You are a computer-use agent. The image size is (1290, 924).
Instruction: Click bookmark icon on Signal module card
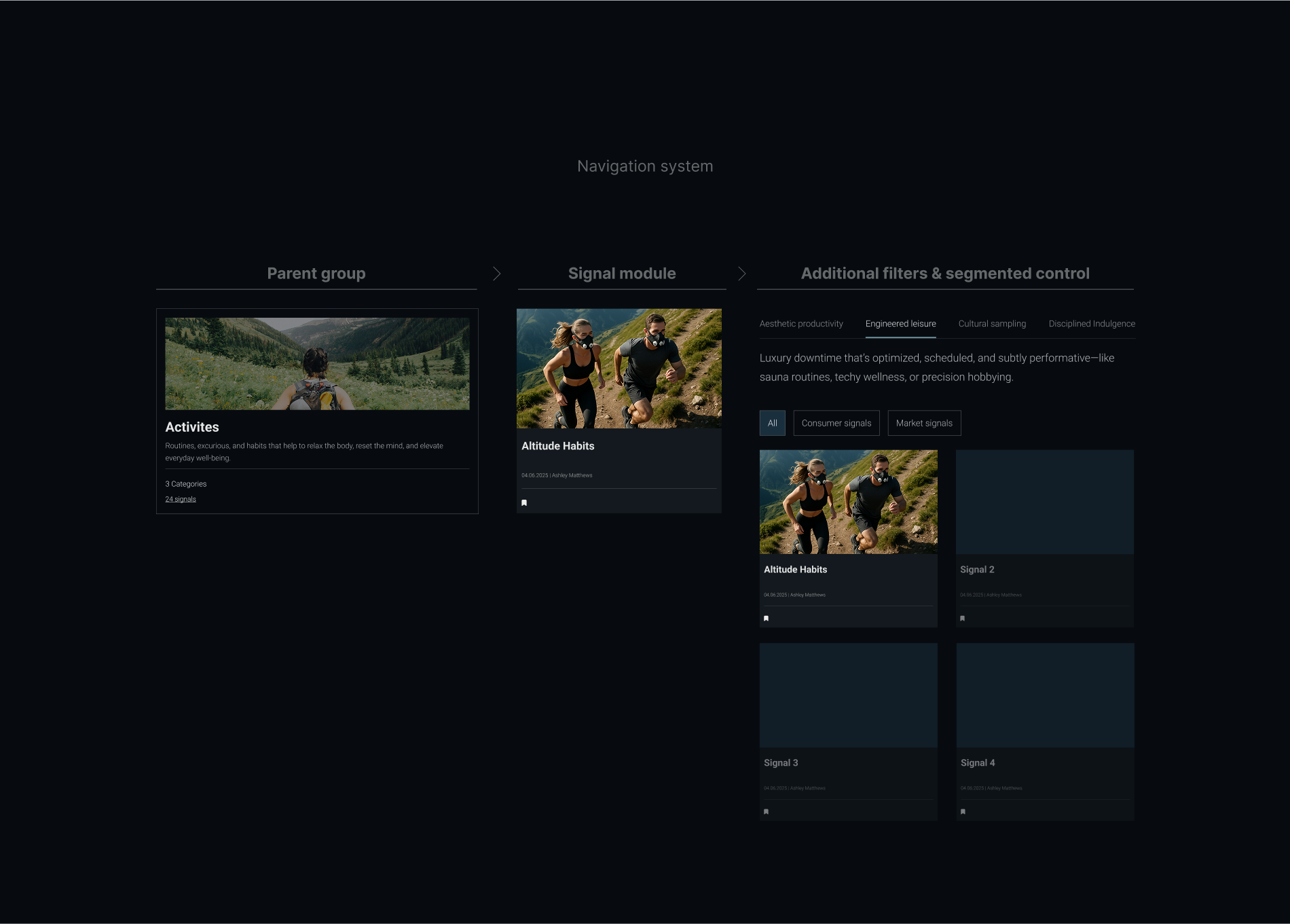[524, 503]
